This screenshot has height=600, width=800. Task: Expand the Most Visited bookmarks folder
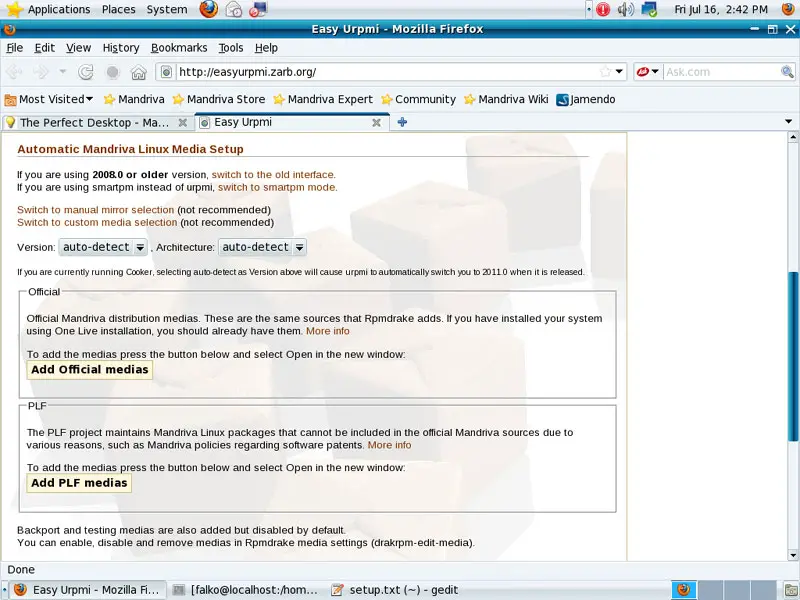[x=49, y=99]
